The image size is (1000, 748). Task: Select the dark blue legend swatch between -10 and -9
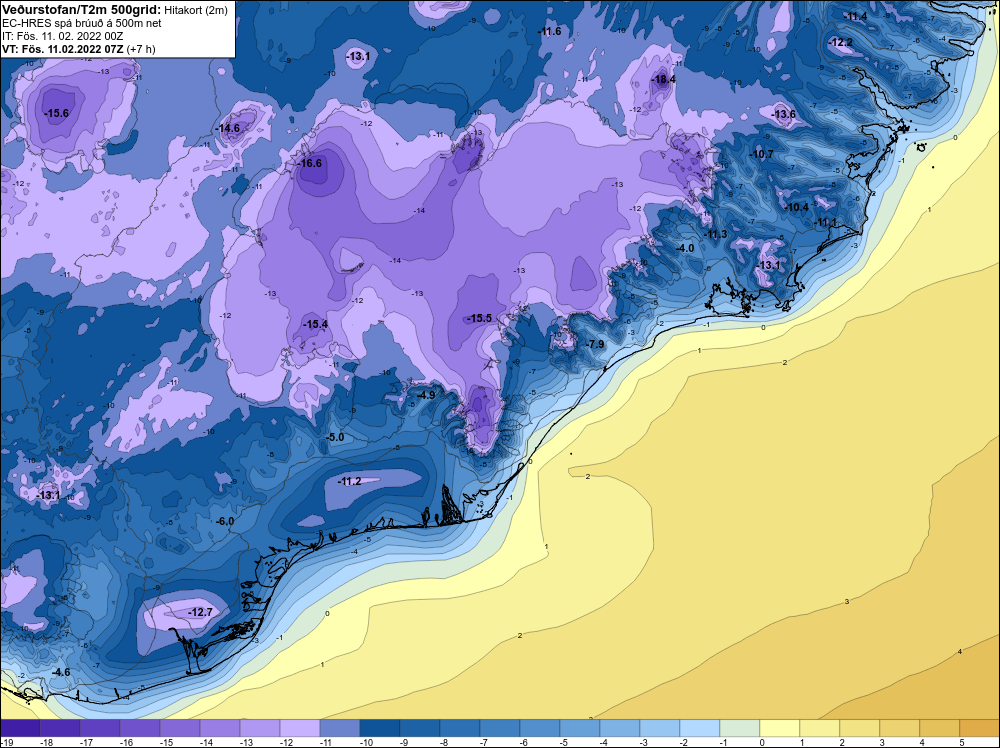coord(380,728)
